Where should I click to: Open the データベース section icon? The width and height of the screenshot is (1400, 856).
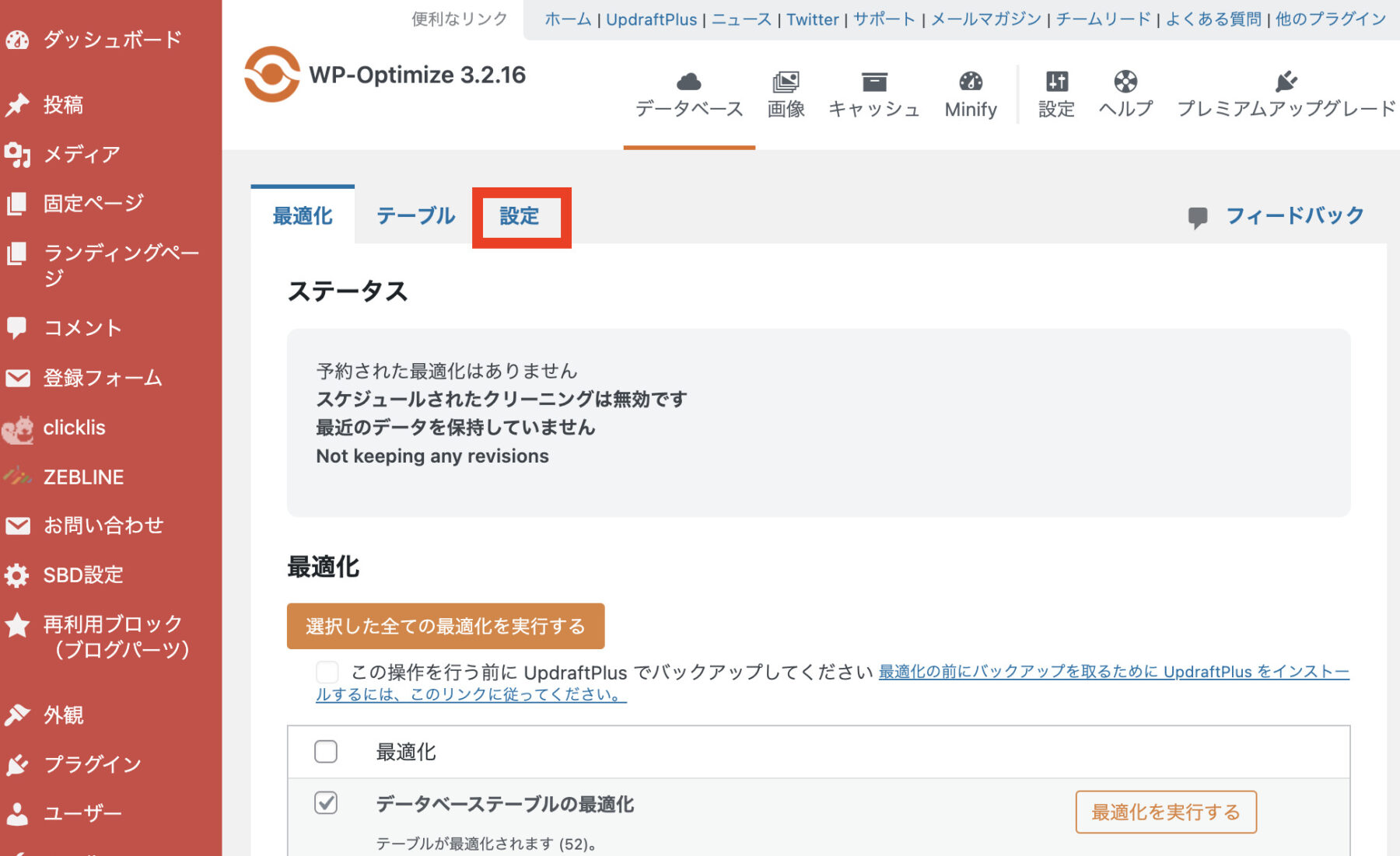click(x=689, y=81)
